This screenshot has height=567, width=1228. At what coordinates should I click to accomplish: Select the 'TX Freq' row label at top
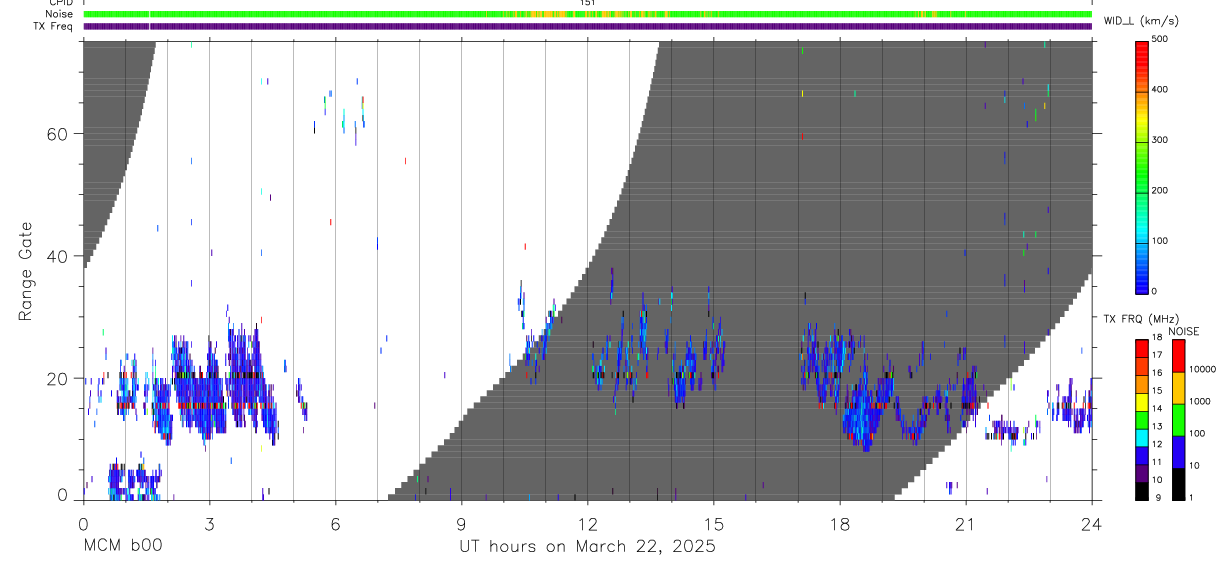[54, 26]
